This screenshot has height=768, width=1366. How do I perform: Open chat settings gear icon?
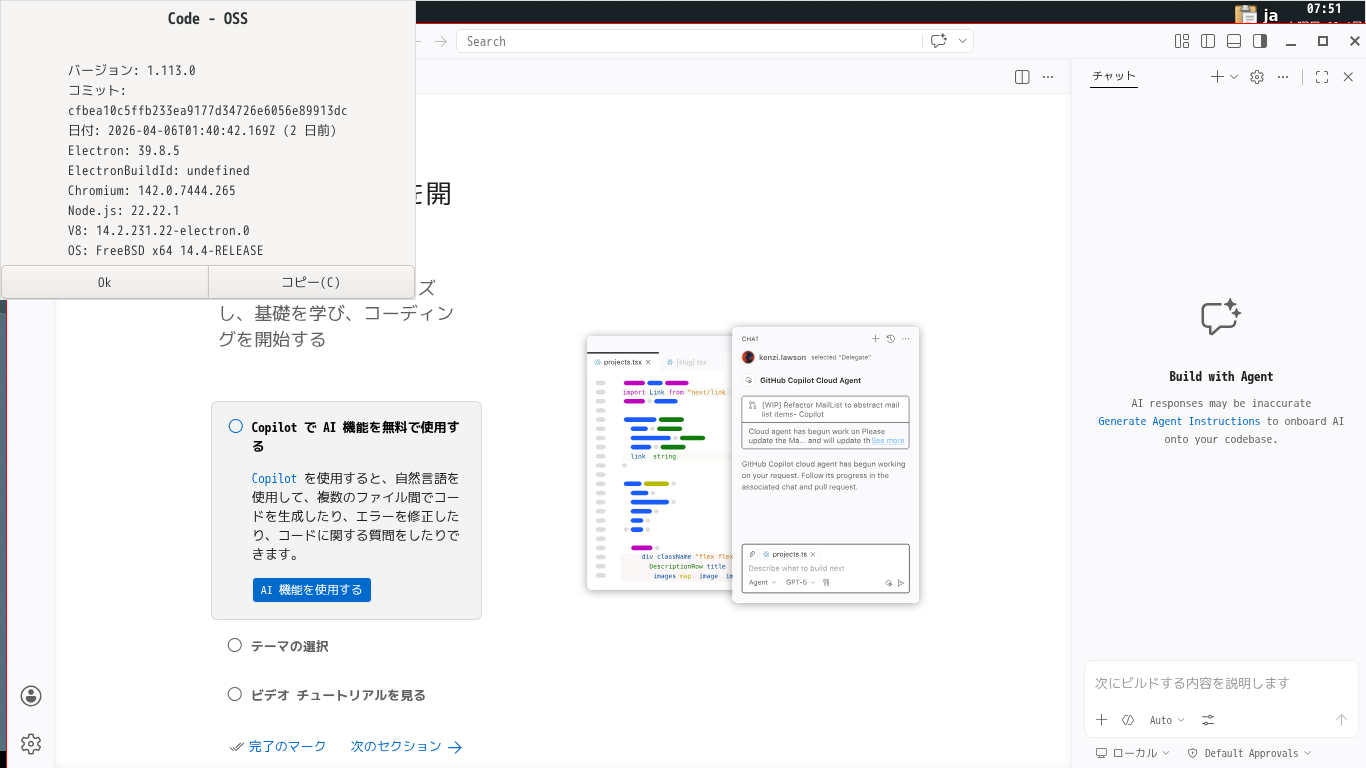[x=1257, y=77]
